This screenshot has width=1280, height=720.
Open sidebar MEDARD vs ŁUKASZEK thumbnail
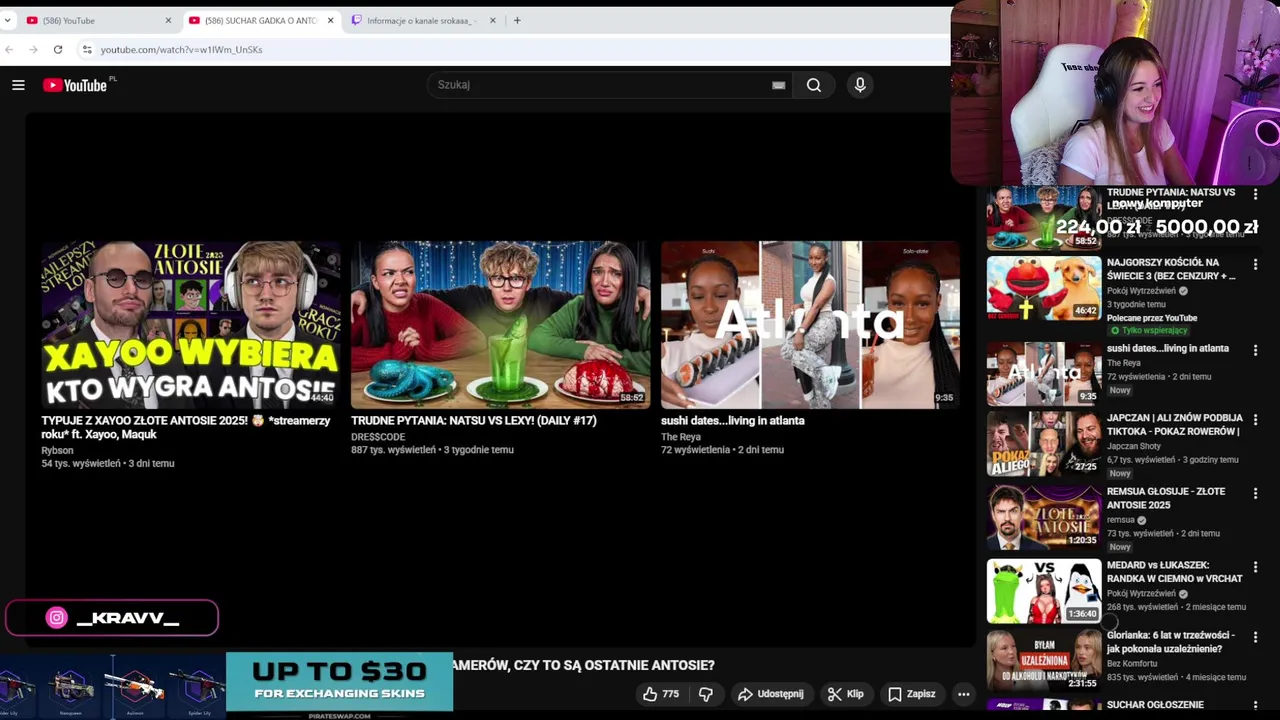click(x=1044, y=592)
